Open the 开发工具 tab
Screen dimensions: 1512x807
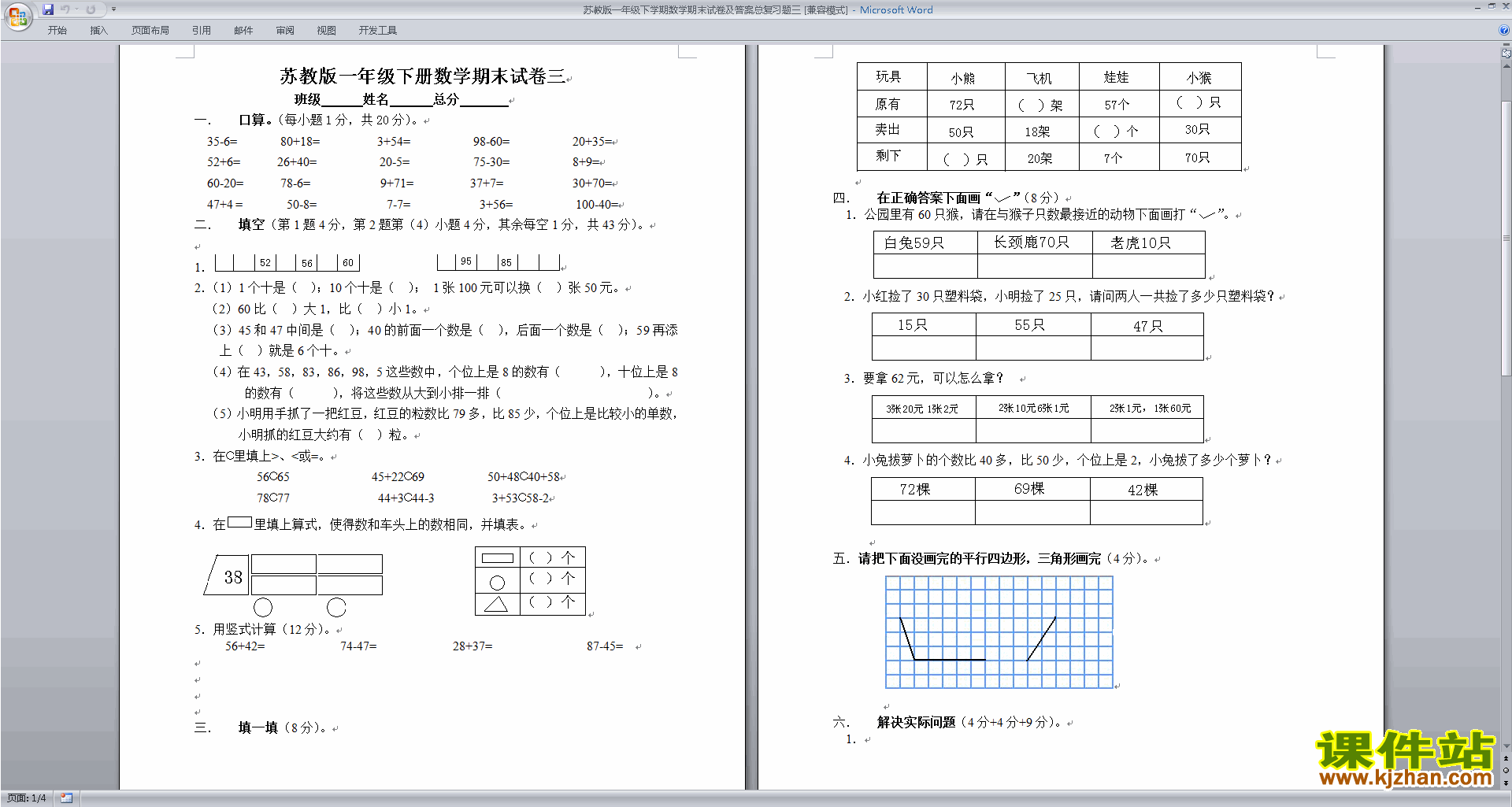[378, 31]
